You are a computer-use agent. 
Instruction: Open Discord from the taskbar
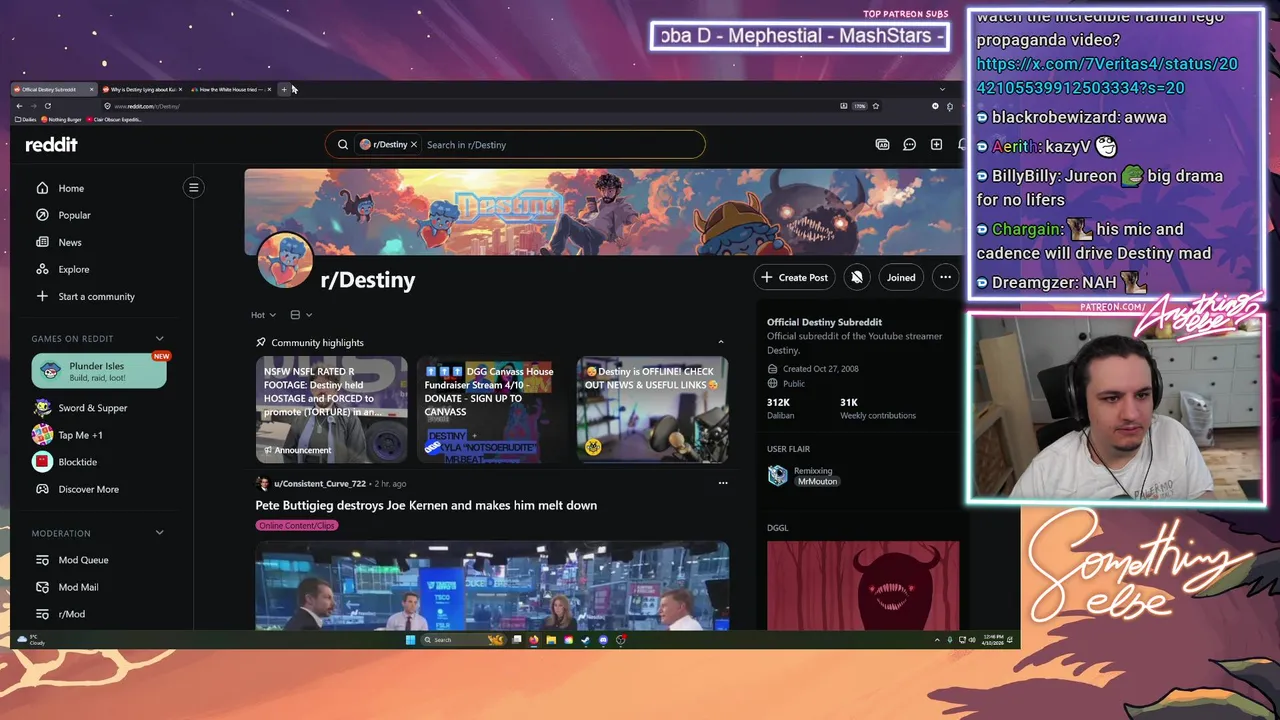tap(603, 640)
